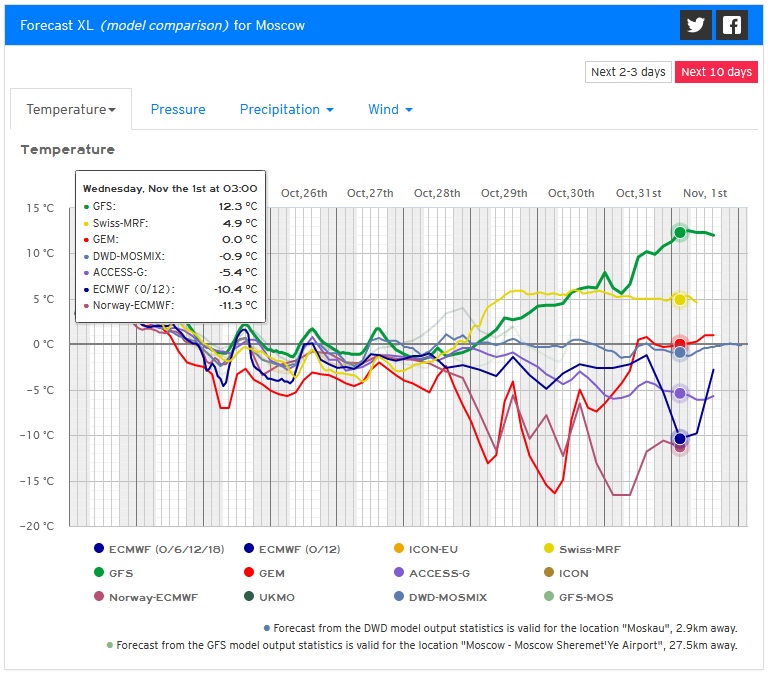Image resolution: width=771 pixels, height=677 pixels.
Task: Click the red GEM data point marker
Action: 680,344
